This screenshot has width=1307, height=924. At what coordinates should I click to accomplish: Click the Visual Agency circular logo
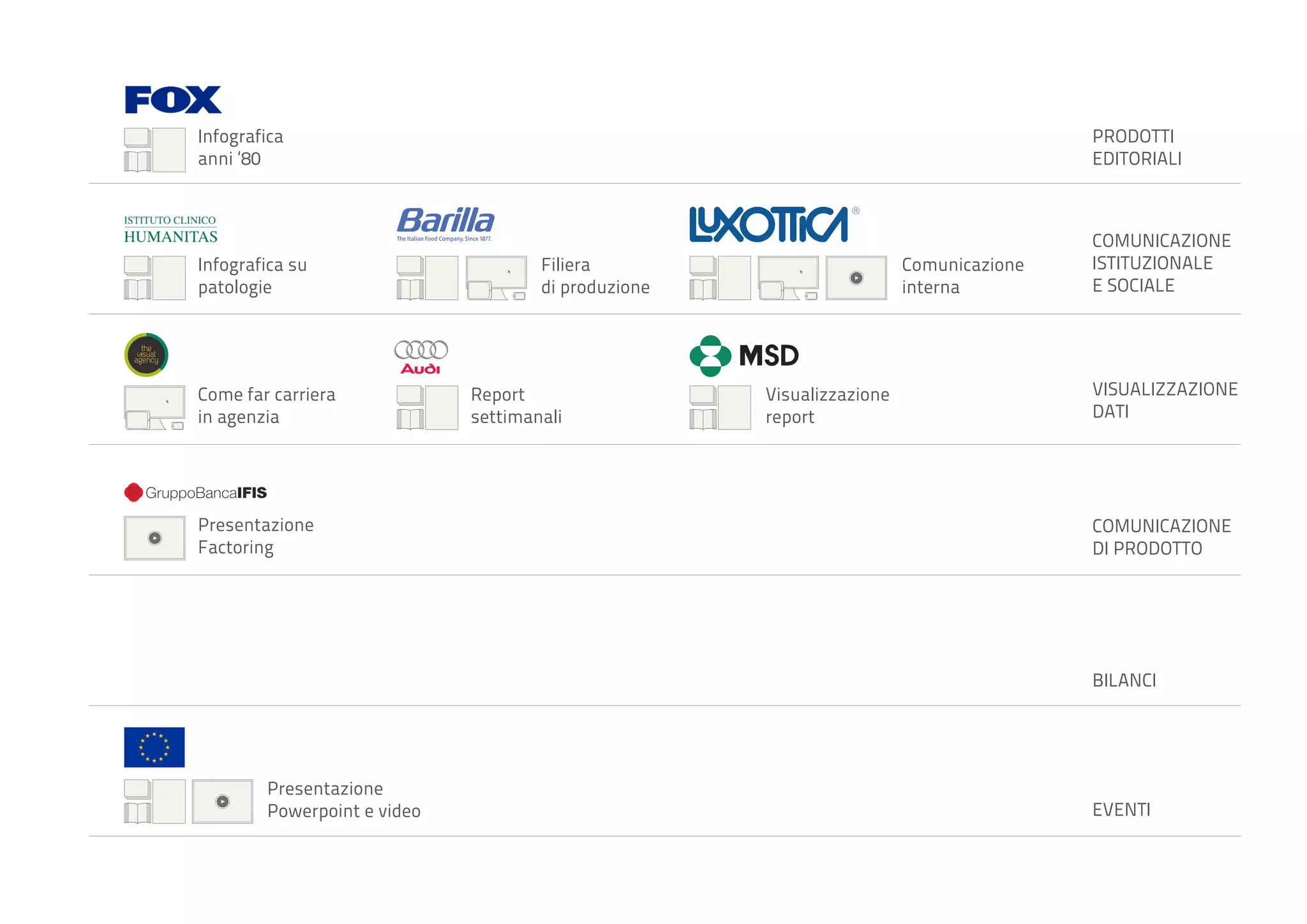[x=146, y=355]
